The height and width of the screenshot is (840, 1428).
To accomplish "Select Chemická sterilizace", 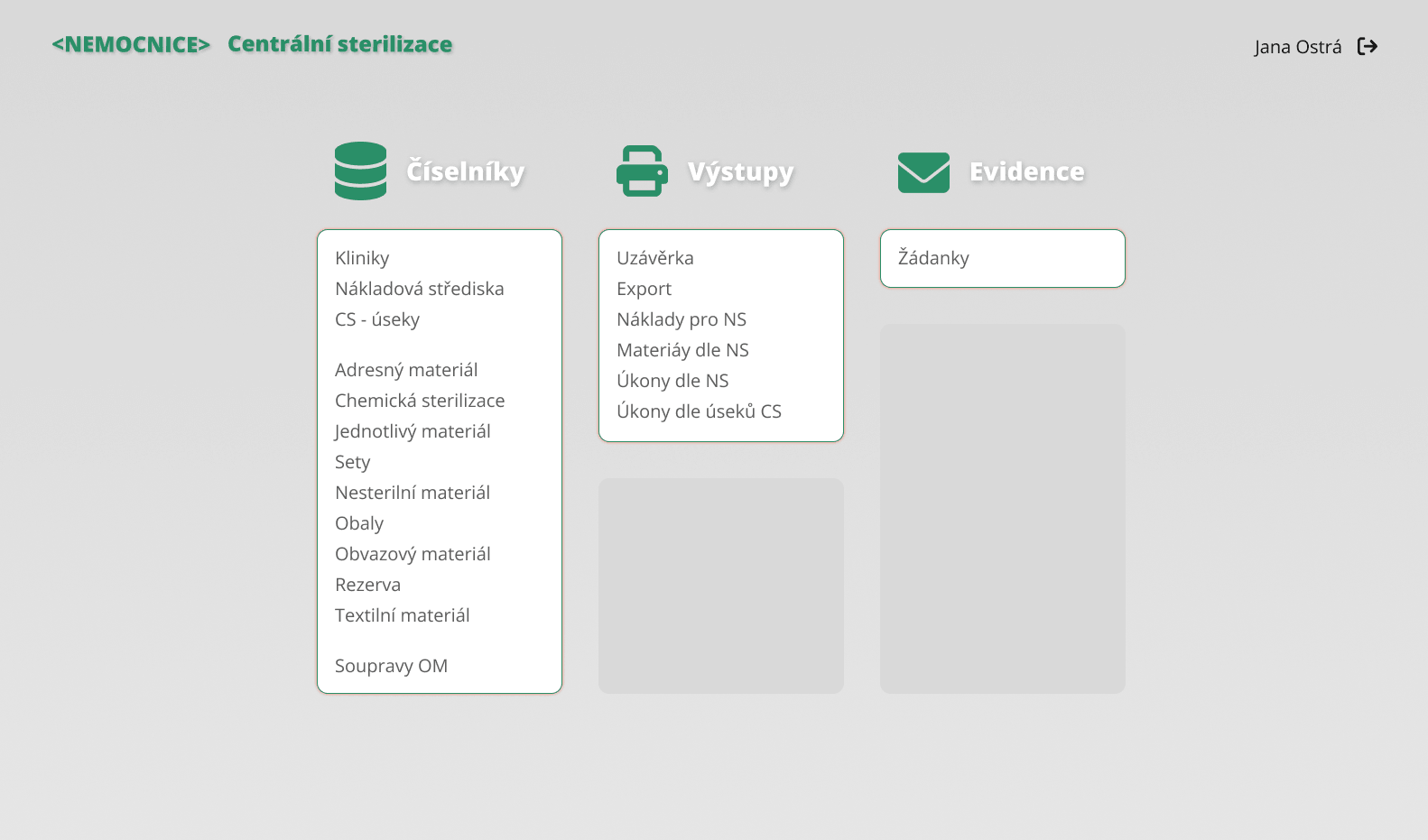I will point(420,401).
